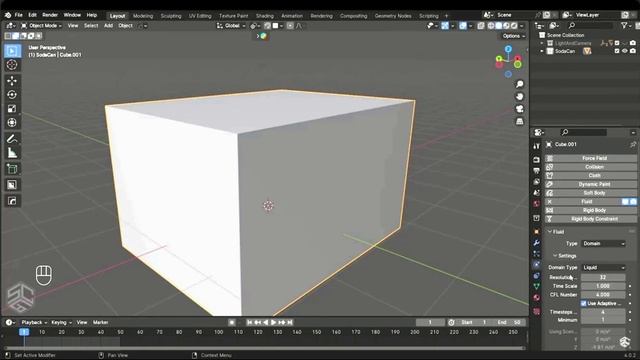This screenshot has width=640, height=360.
Task: Pin the Cube.001 properties context
Action: coord(633,144)
